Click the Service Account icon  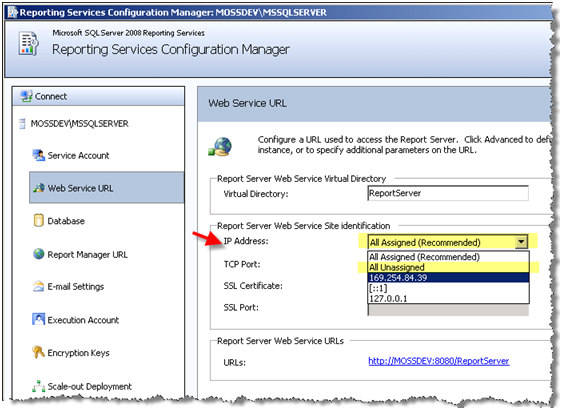click(38, 155)
